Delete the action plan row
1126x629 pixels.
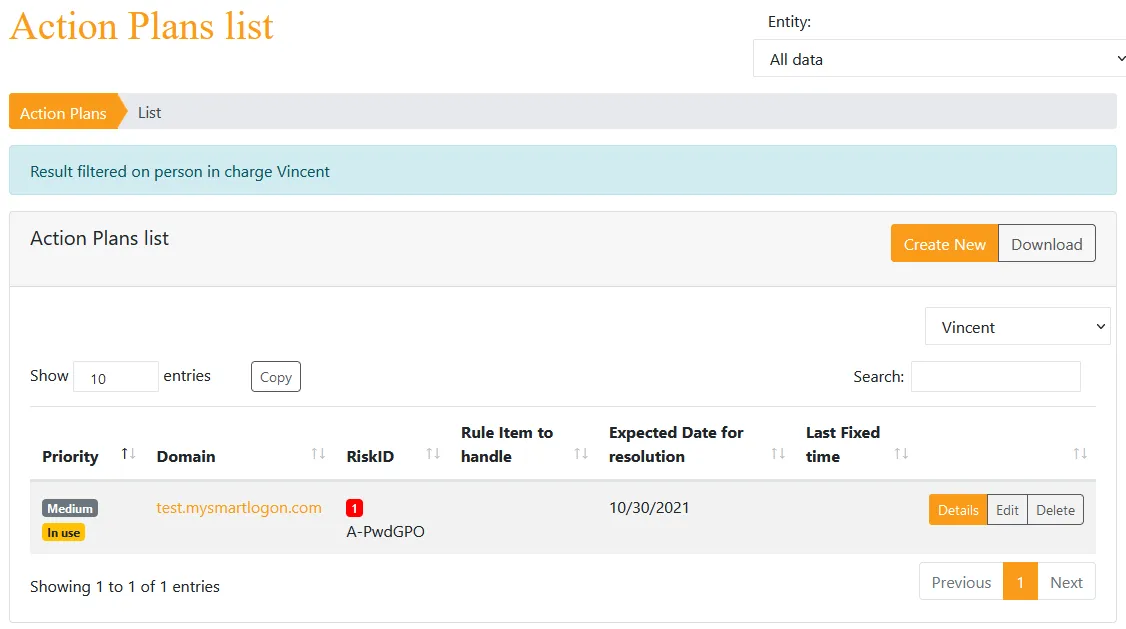[1055, 510]
